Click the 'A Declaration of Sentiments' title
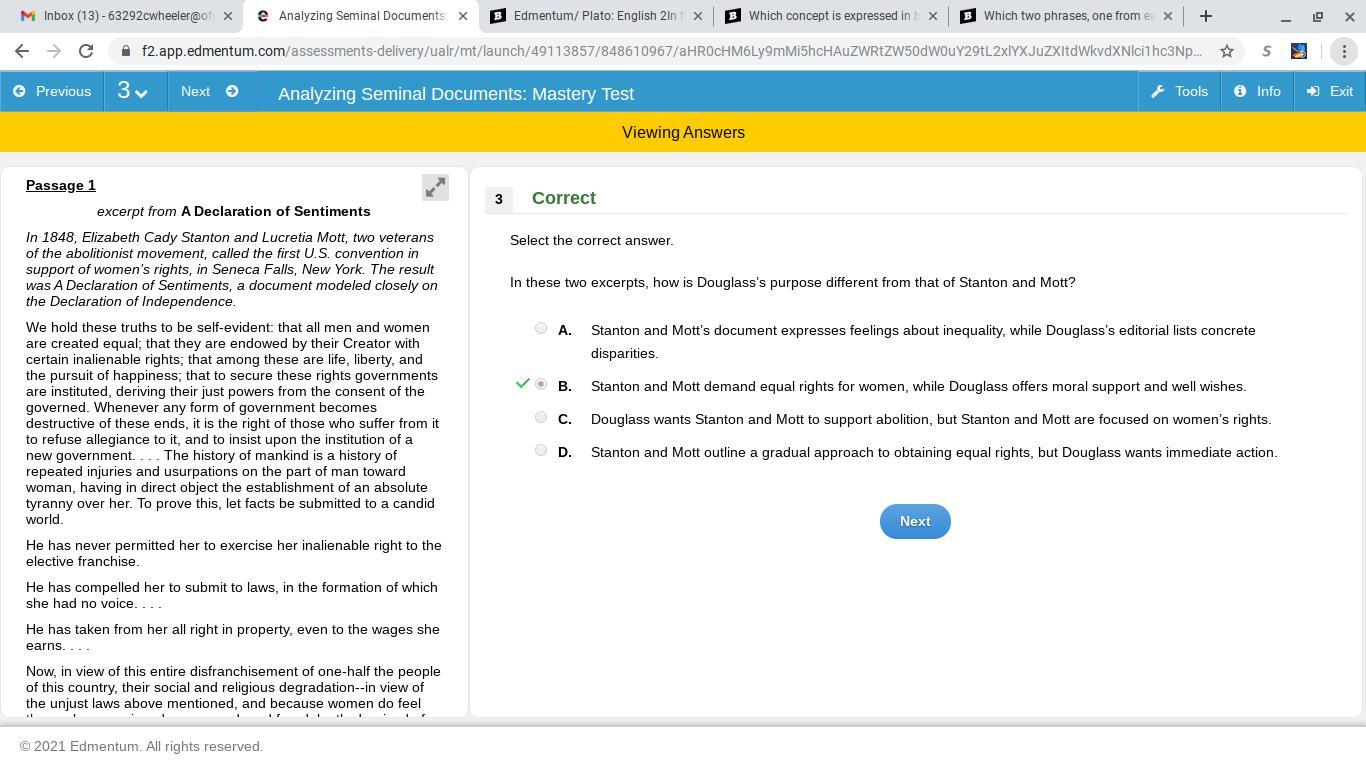Screen dimensions: 1366x768 pos(276,211)
